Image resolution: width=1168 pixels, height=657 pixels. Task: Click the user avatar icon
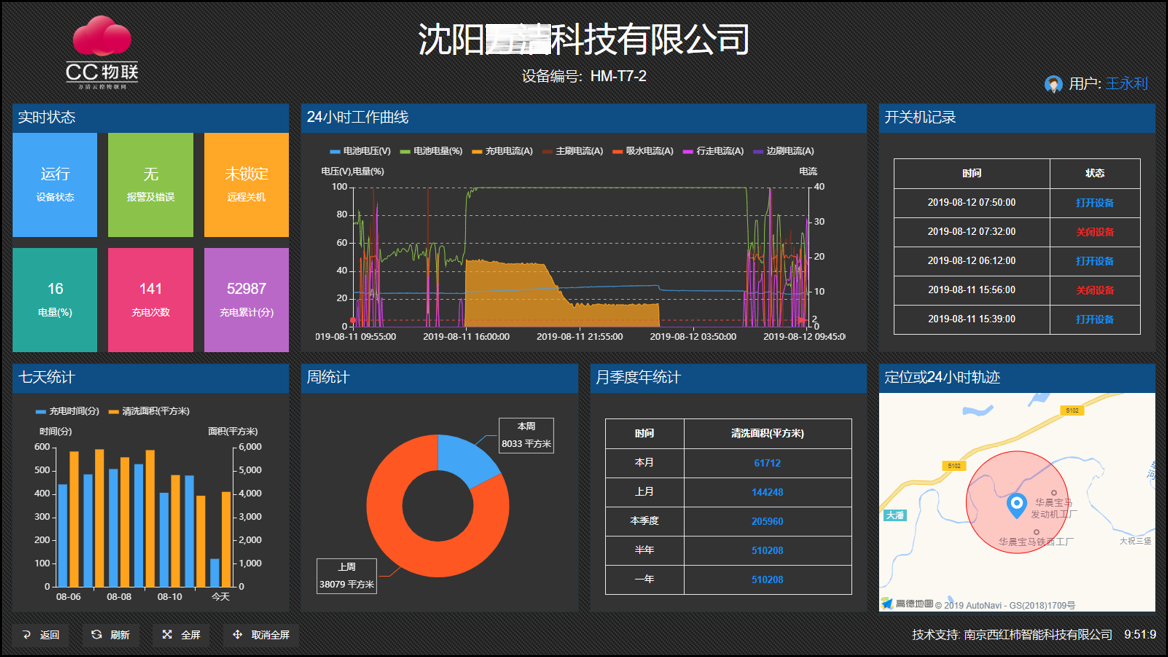1053,84
